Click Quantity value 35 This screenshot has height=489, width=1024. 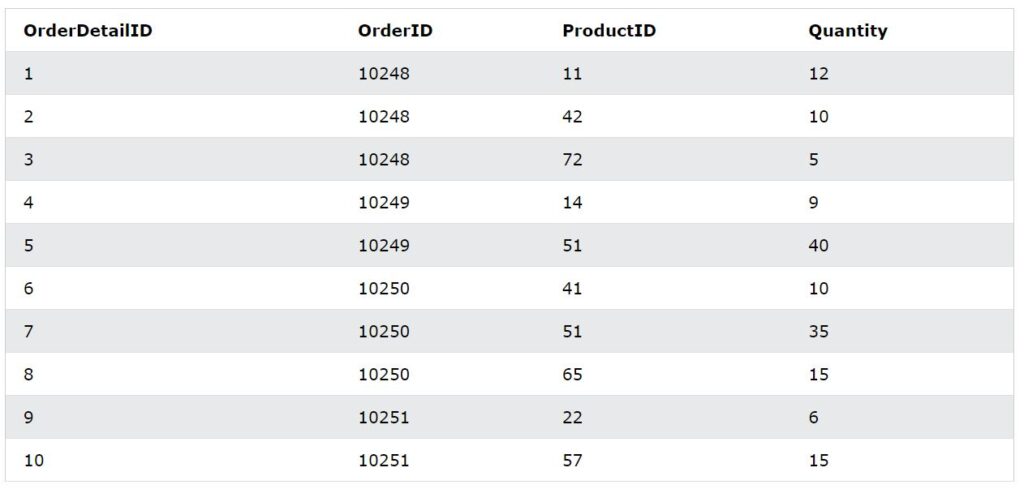pyautogui.click(x=818, y=332)
